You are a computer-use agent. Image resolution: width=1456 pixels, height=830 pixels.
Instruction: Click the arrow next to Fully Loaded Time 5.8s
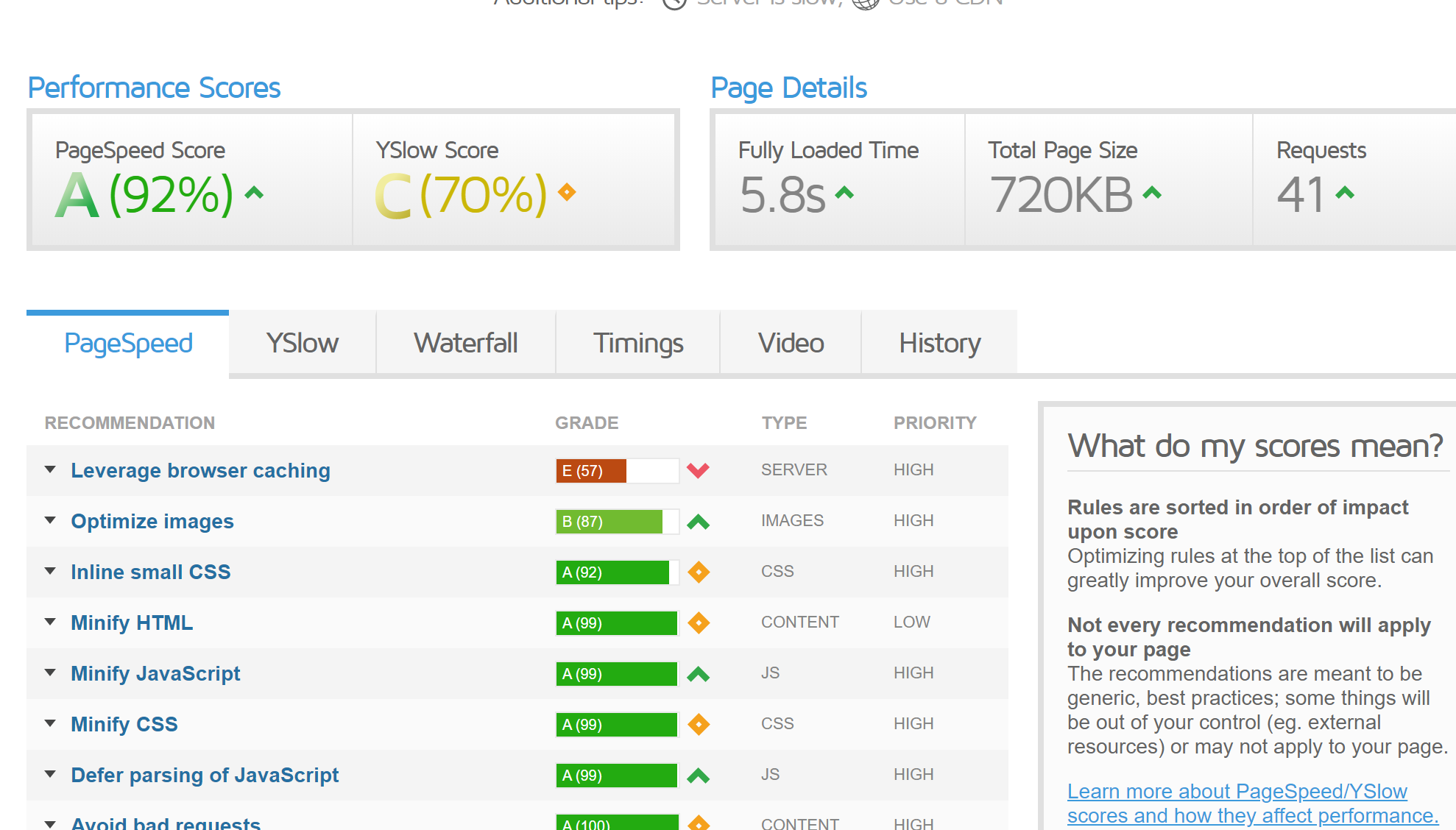click(x=844, y=194)
